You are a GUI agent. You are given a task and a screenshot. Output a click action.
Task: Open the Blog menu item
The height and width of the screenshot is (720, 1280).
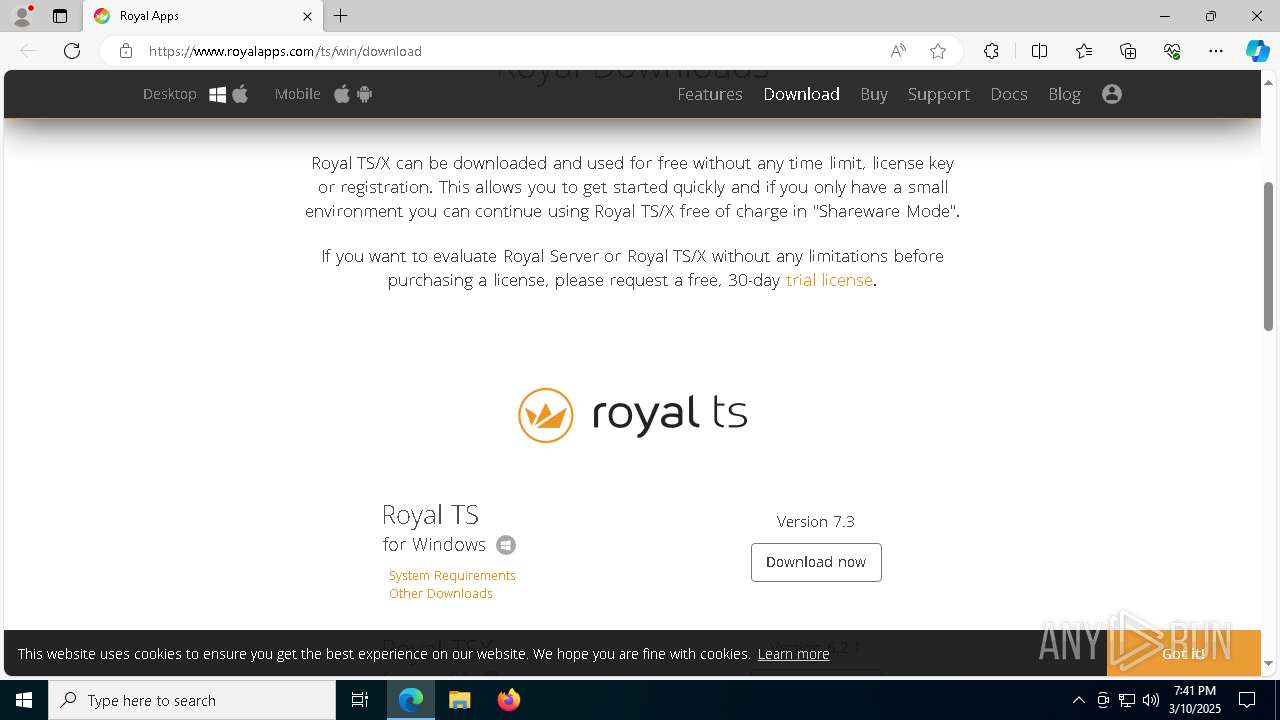click(x=1064, y=94)
